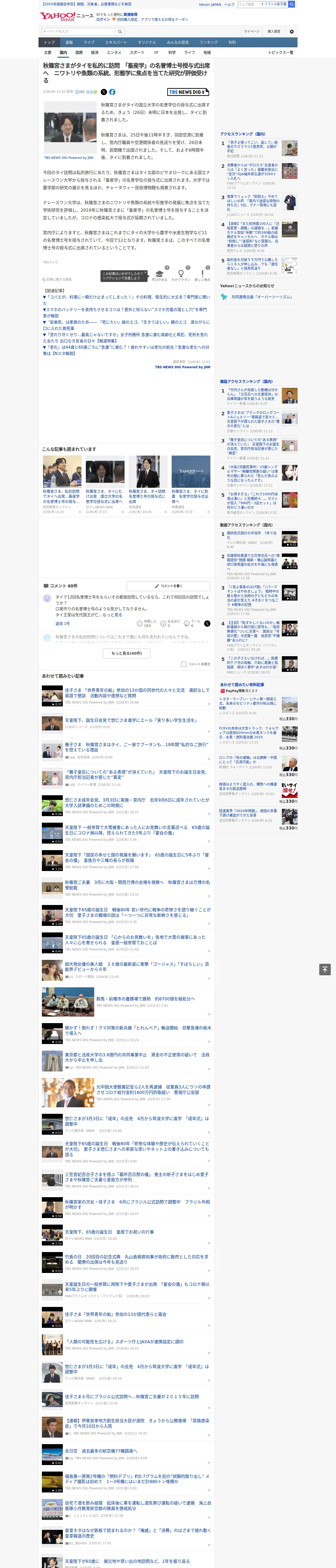Share the first comment on X

point(207,623)
